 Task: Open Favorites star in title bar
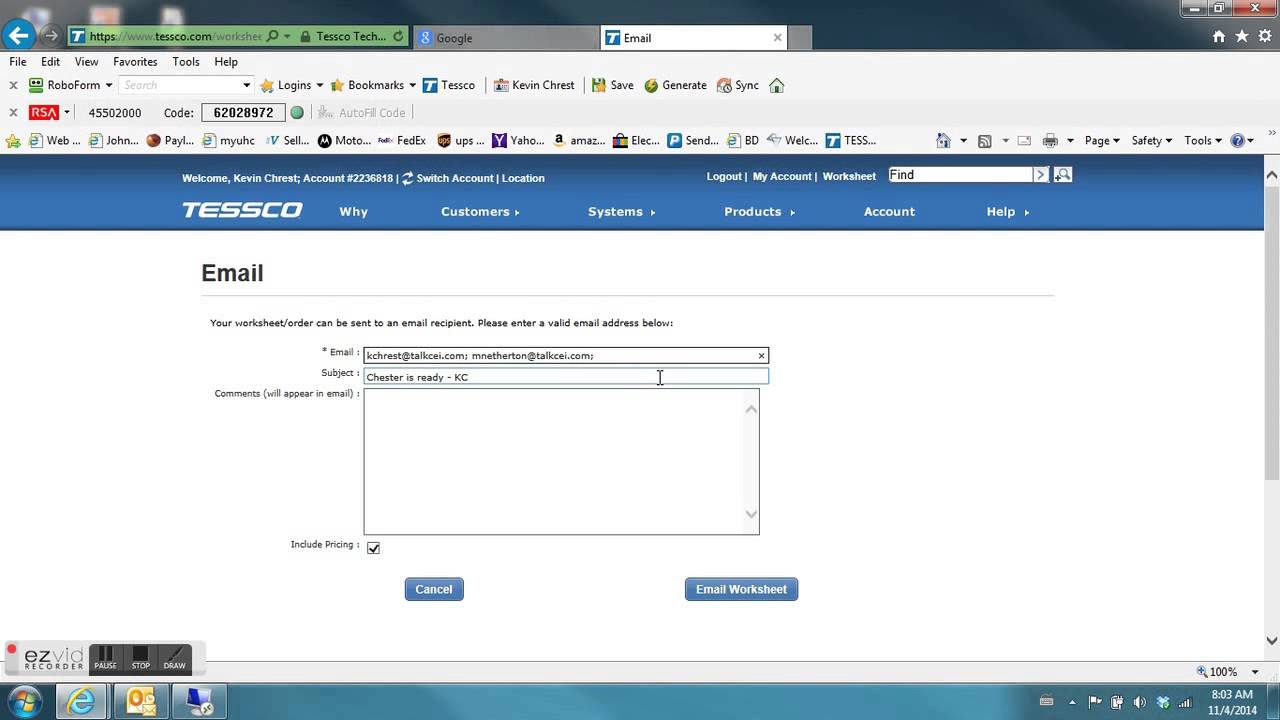1242,36
